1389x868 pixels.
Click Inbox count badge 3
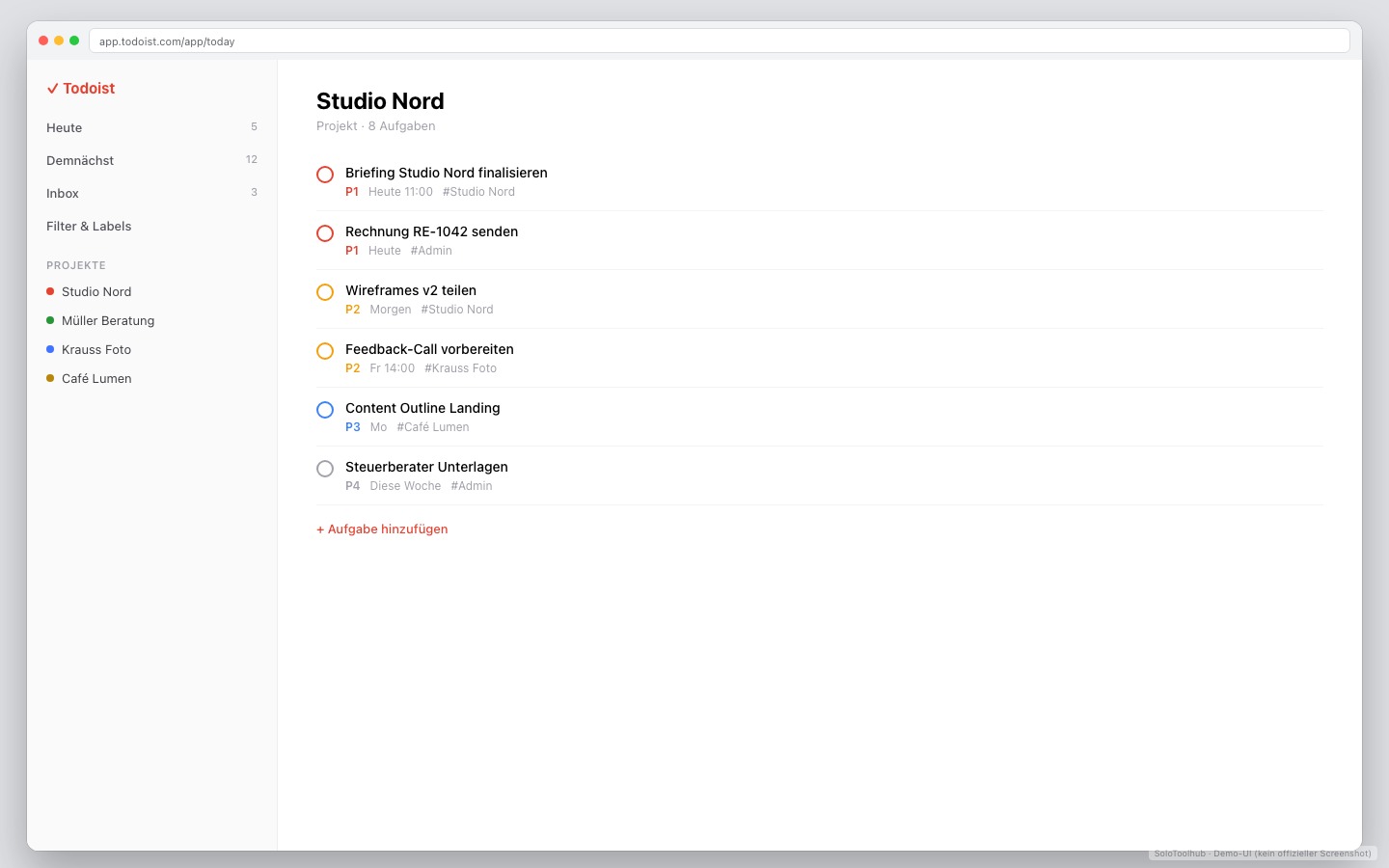[254, 193]
